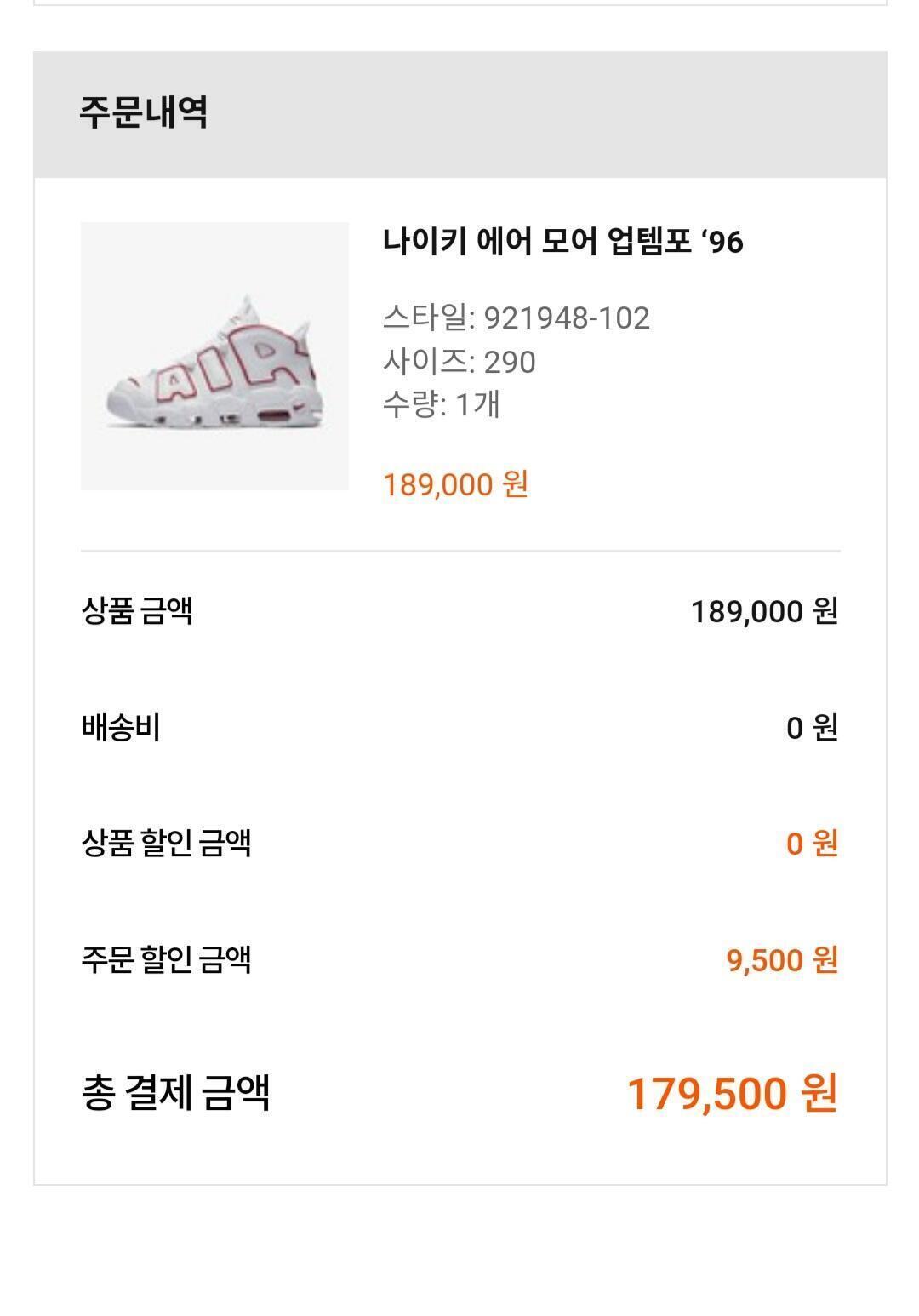This screenshot has height=1316, width=919.
Task: Select the quantity 수량: 1개 line
Action: [x=441, y=403]
